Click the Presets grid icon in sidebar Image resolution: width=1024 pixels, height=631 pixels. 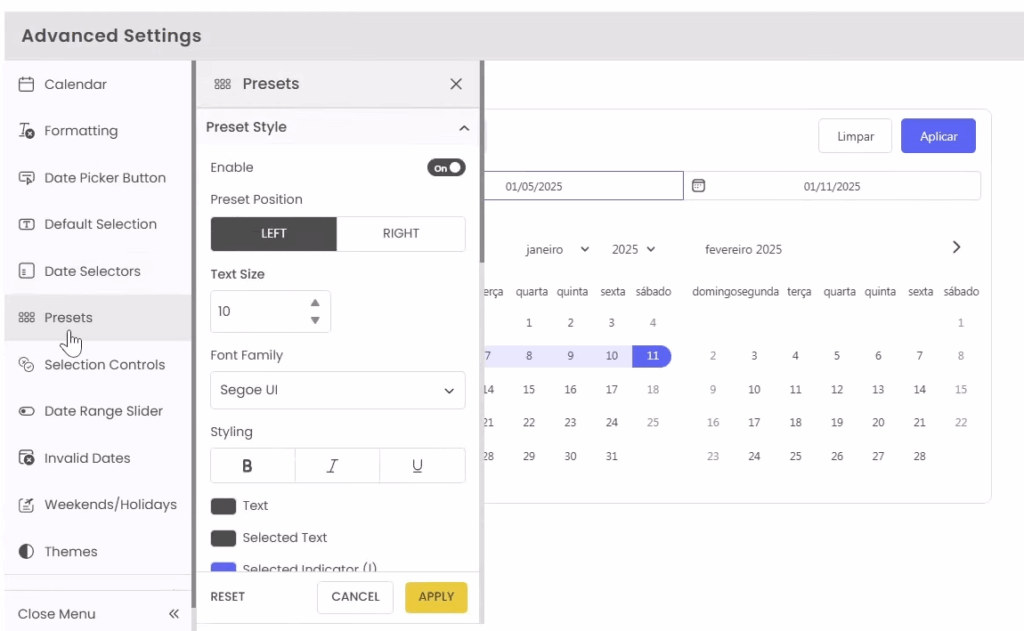[26, 317]
